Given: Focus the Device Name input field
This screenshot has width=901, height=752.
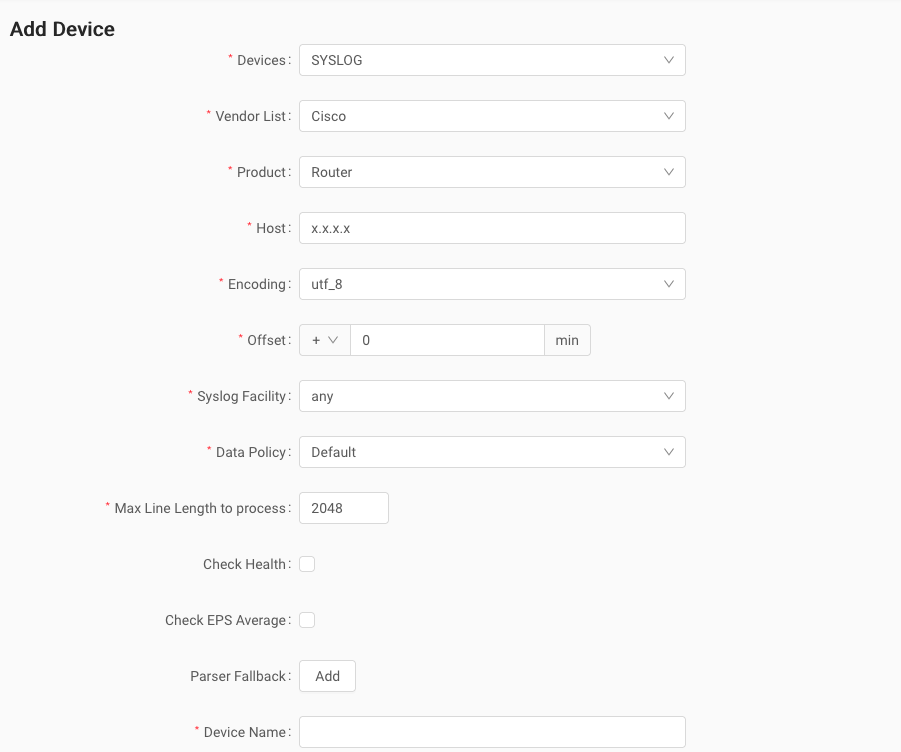Looking at the screenshot, I should coord(492,732).
